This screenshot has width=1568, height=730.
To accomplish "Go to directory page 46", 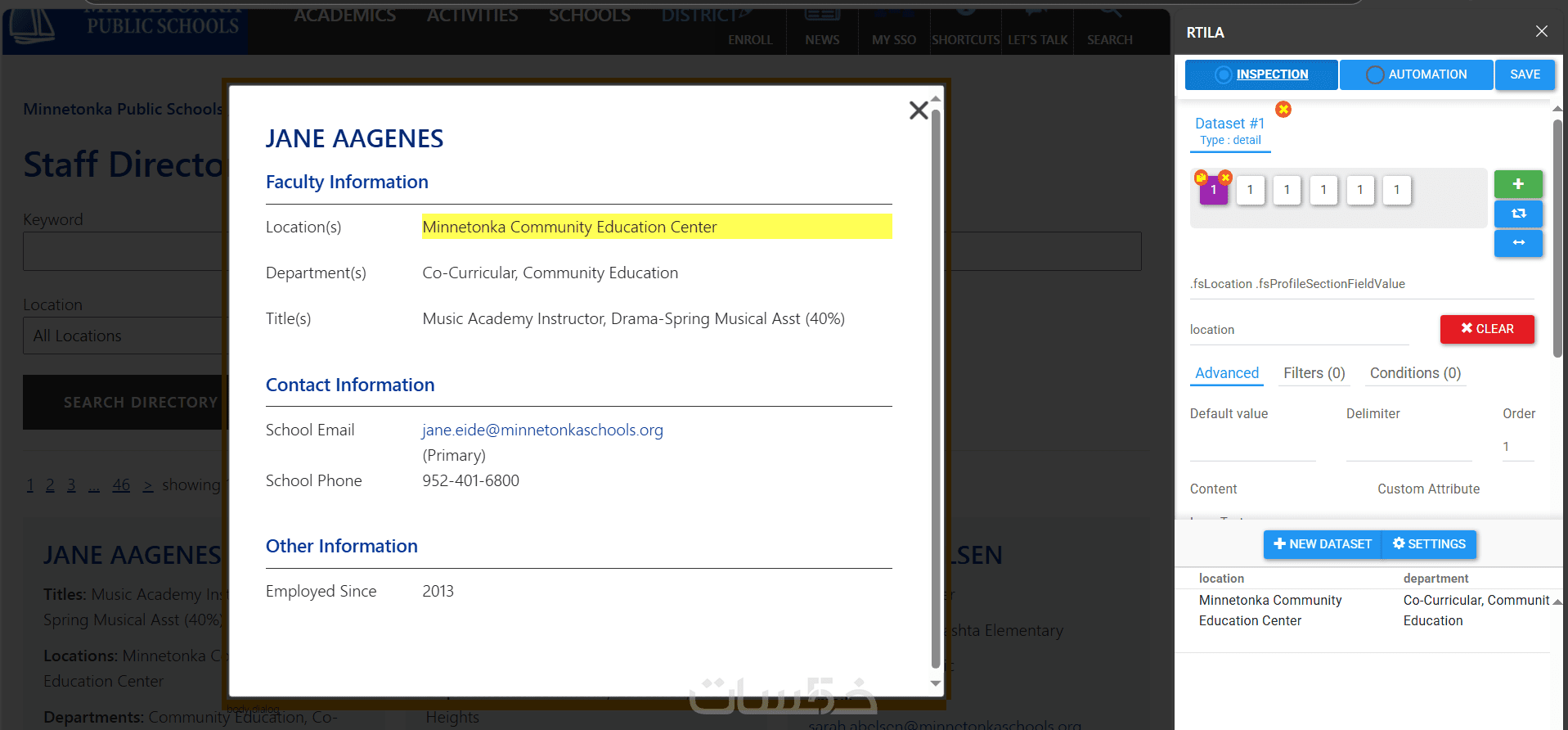I will [121, 485].
